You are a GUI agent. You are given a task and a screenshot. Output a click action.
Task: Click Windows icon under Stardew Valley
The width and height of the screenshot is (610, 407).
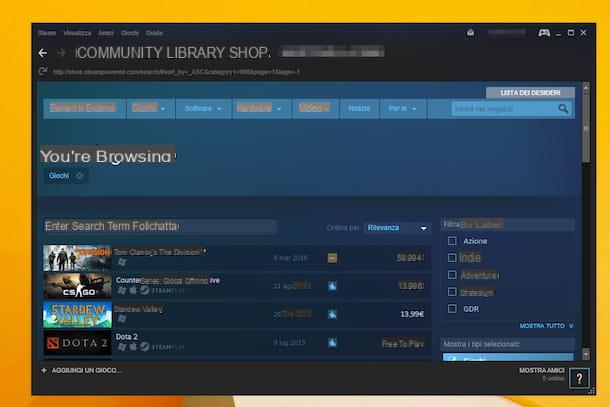tap(122, 319)
